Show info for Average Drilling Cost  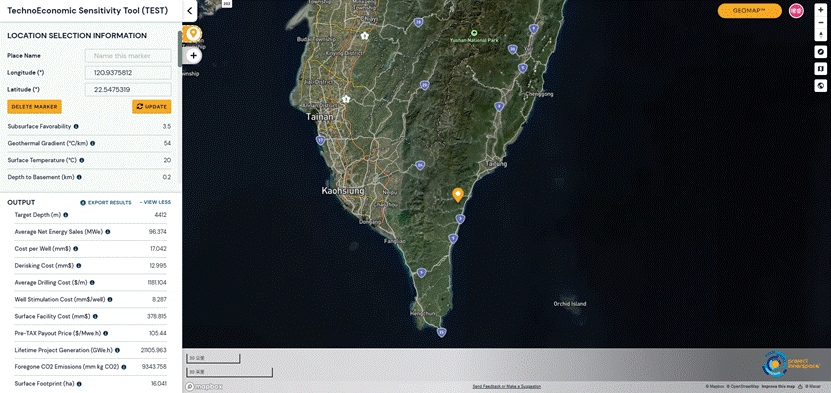pos(92,283)
